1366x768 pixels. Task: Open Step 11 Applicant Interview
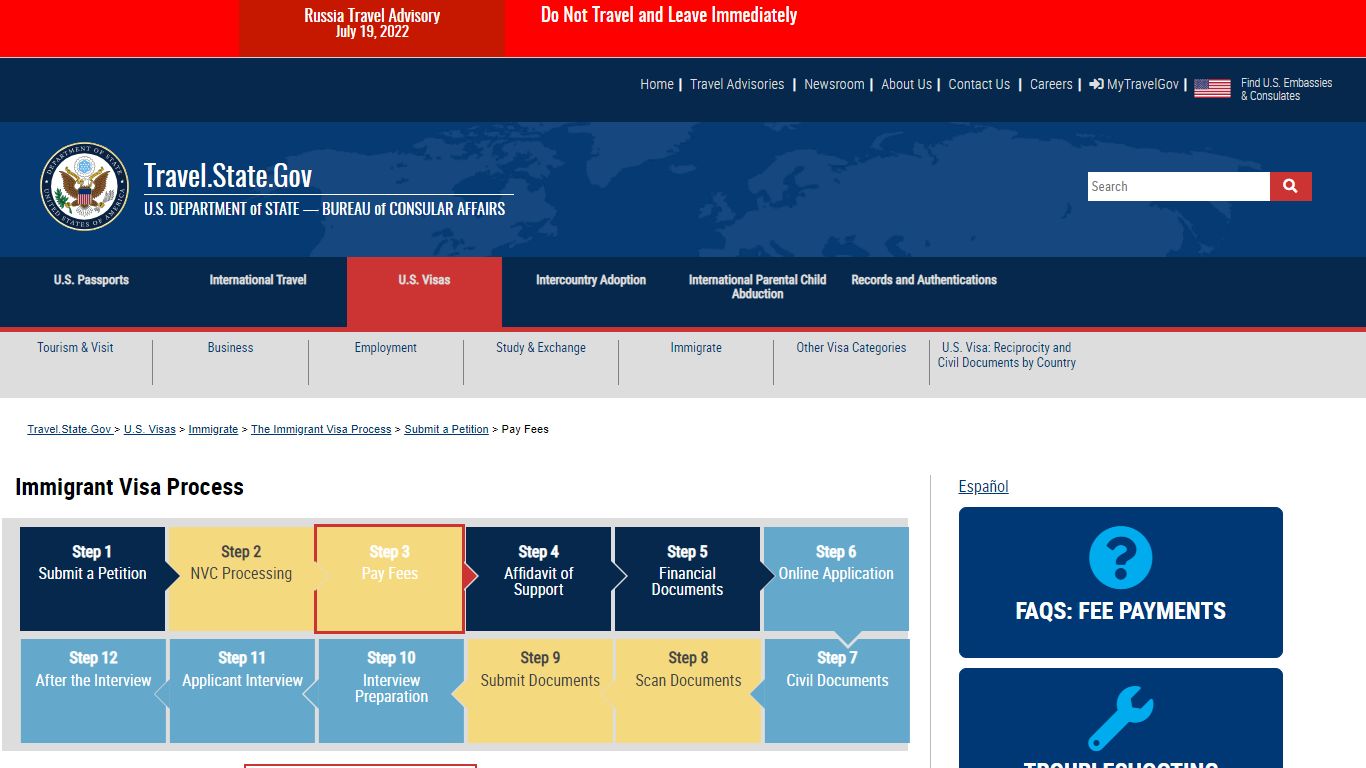tap(242, 691)
